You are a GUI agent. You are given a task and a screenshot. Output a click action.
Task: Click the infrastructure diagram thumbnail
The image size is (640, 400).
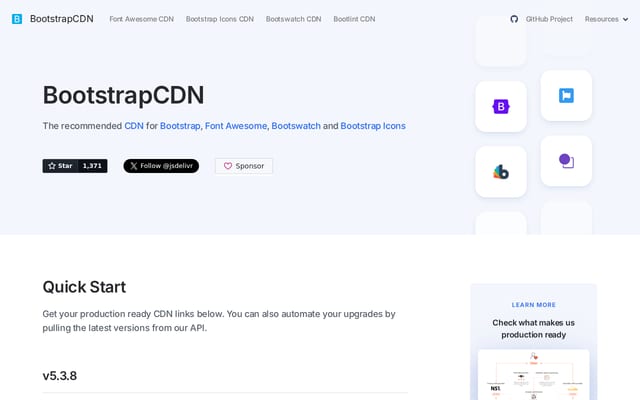click(x=533, y=375)
